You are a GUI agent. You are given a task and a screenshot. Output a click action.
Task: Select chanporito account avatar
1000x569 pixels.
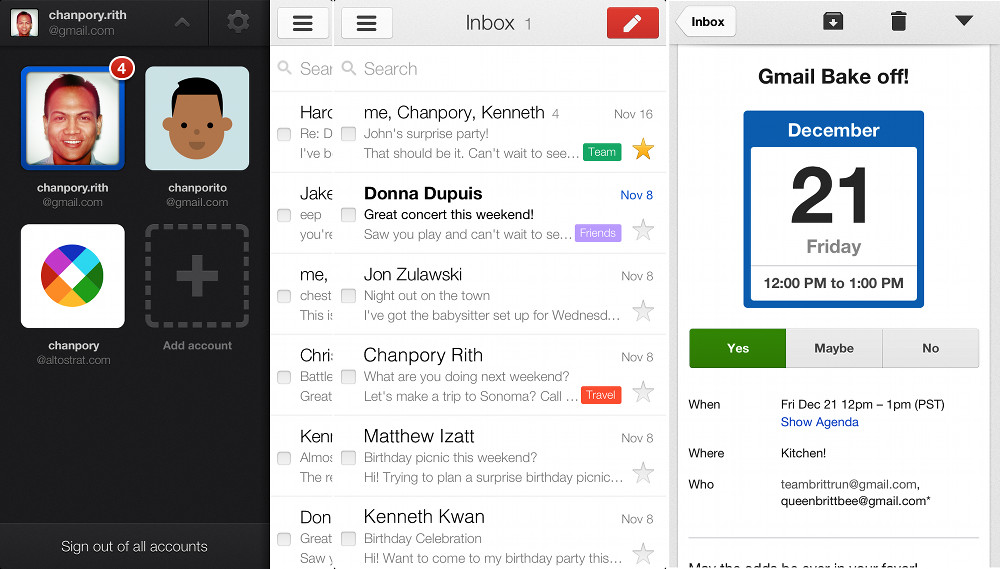coord(197,118)
